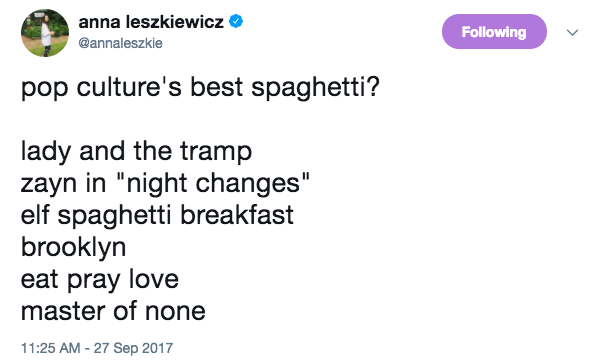Image resolution: width=610 pixels, height=363 pixels.
Task: Expand the tweet options chevron
Action: tap(572, 32)
